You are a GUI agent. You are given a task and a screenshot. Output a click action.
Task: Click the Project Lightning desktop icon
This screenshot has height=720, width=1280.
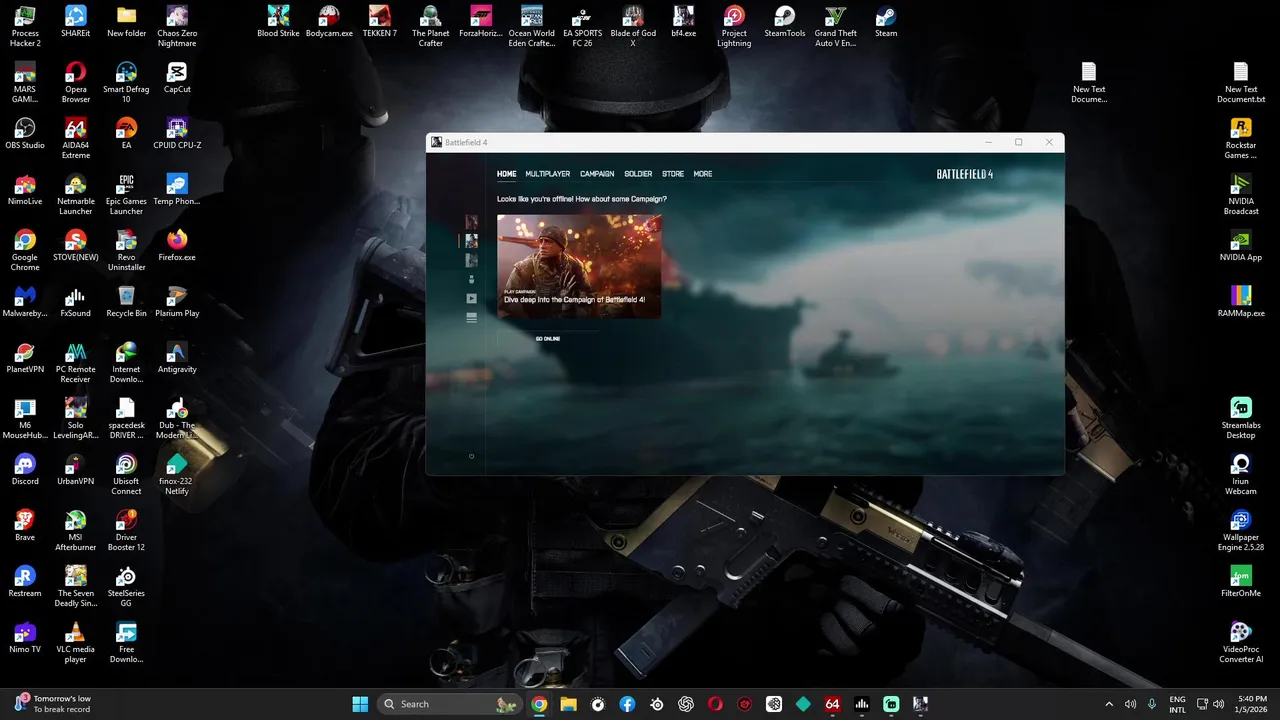coord(734,27)
